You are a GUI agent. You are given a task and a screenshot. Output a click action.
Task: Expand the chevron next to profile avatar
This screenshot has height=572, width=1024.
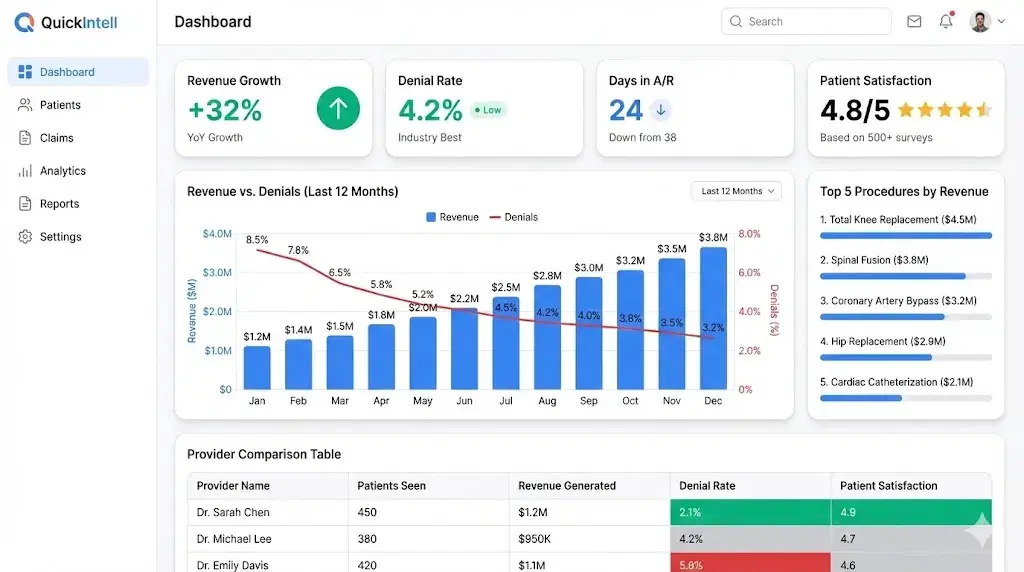click(x=1001, y=22)
